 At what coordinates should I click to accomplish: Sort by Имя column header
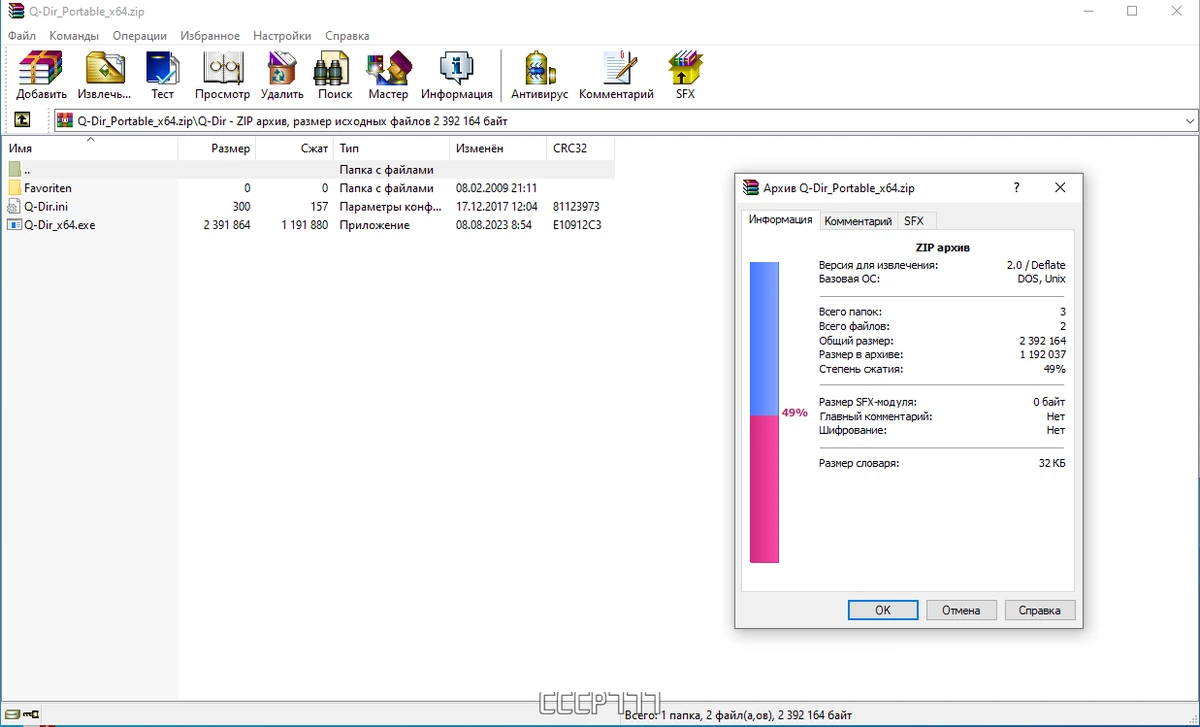click(x=89, y=148)
